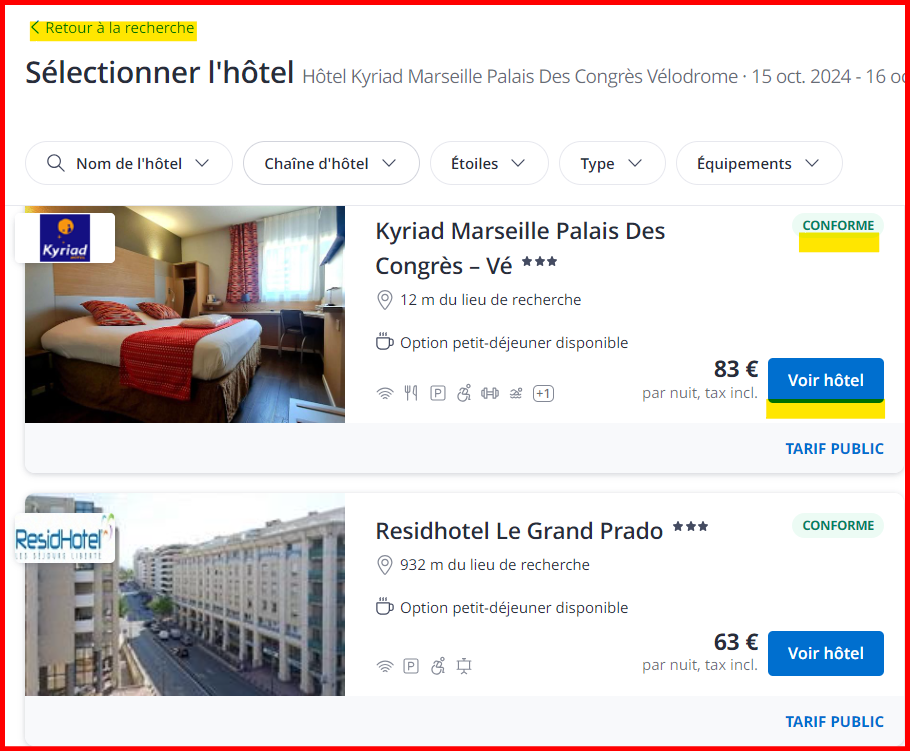This screenshot has height=751, width=910.
Task: Open the Nom de l'hôtel filter dropdown
Action: pos(129,163)
